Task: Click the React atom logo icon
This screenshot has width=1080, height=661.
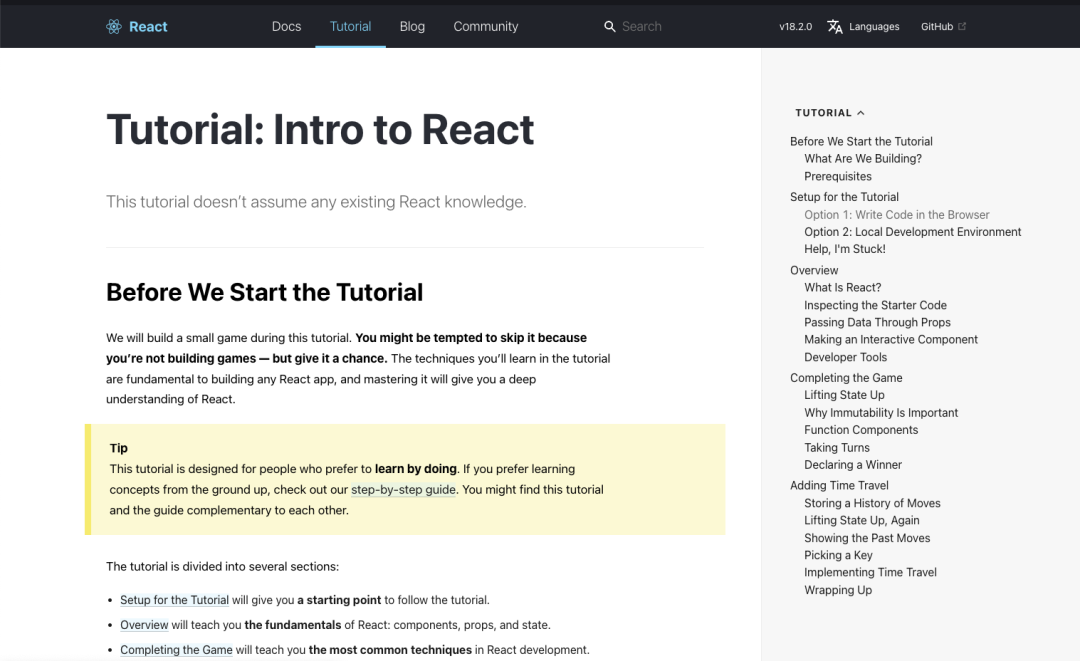Action: click(x=114, y=26)
